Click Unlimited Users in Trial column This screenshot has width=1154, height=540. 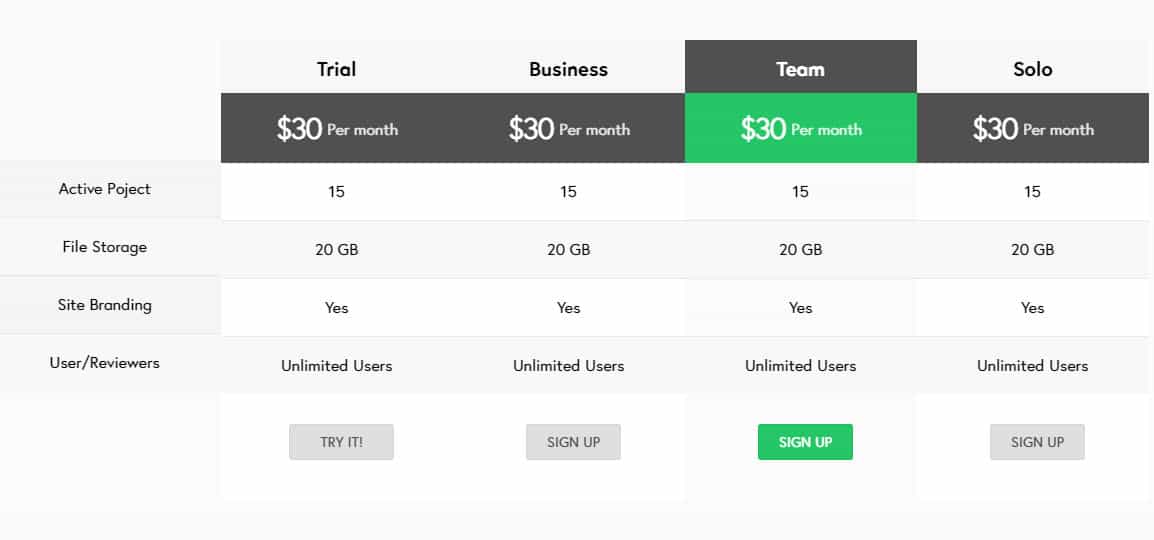pyautogui.click(x=337, y=366)
